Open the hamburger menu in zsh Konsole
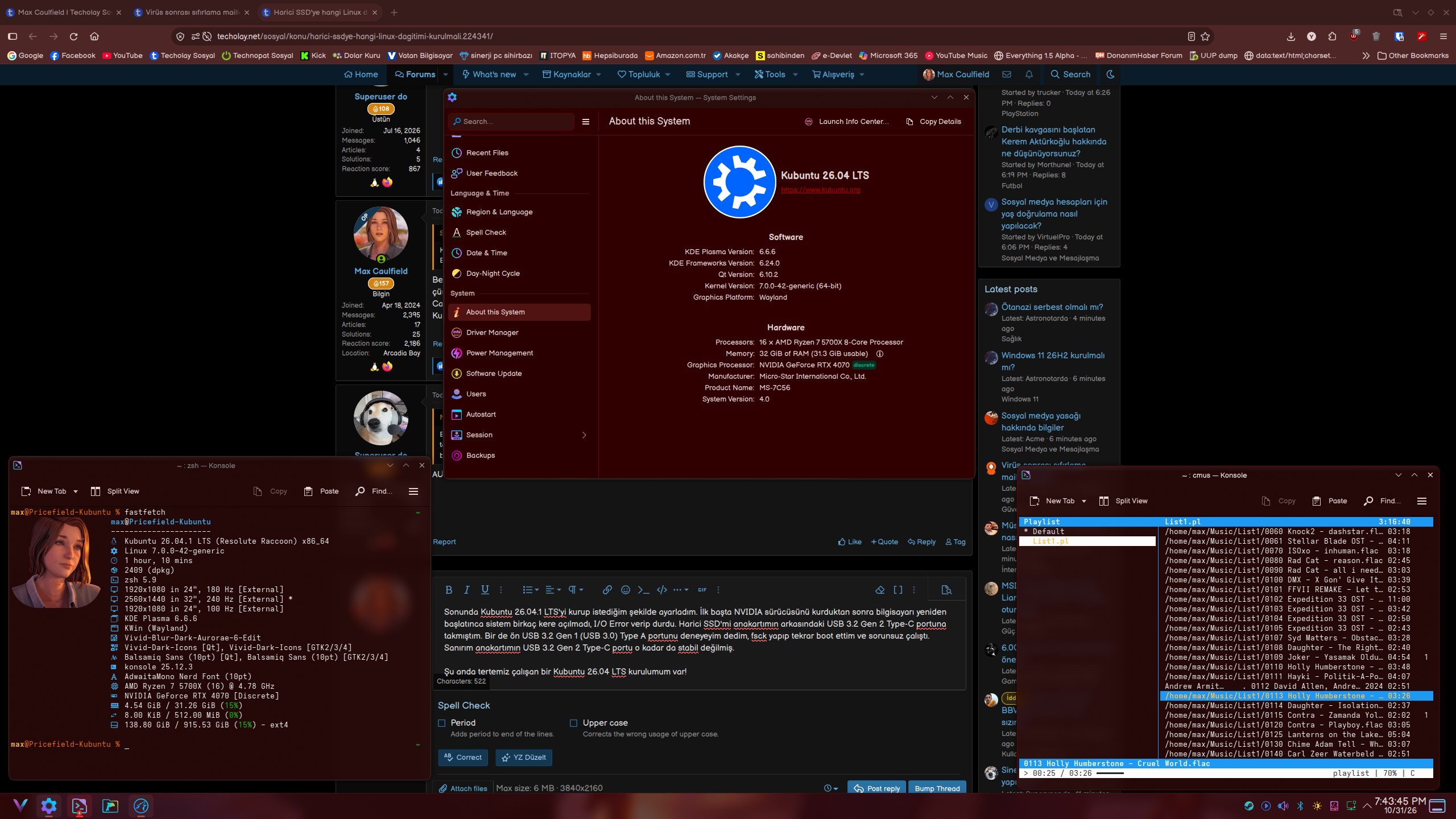Image resolution: width=1456 pixels, height=819 pixels. [x=413, y=491]
